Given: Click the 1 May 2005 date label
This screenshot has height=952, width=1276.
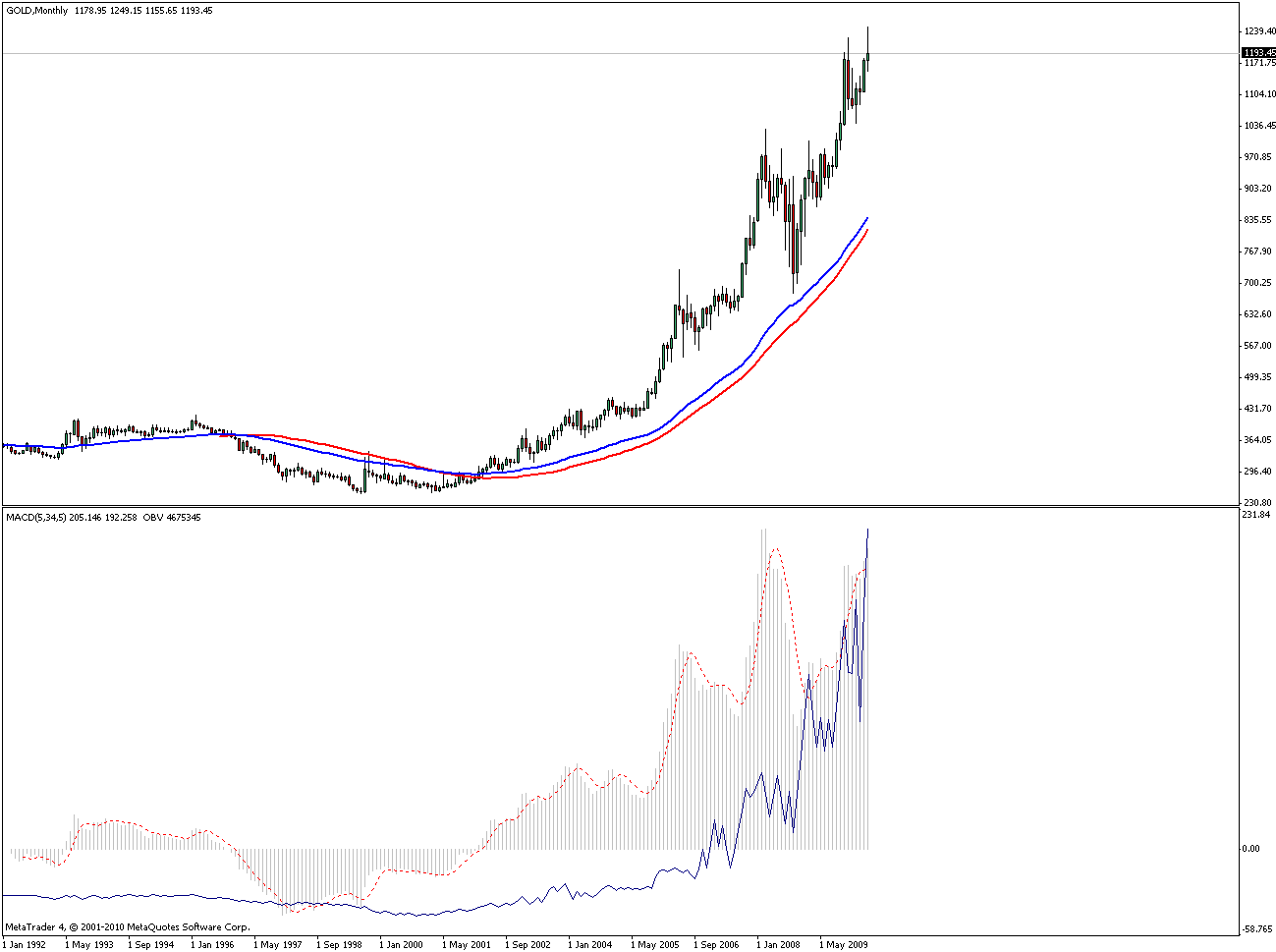Looking at the screenshot, I should click(654, 945).
